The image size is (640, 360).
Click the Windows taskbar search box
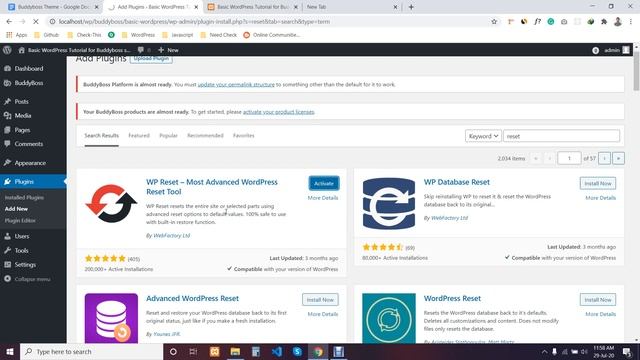91,351
